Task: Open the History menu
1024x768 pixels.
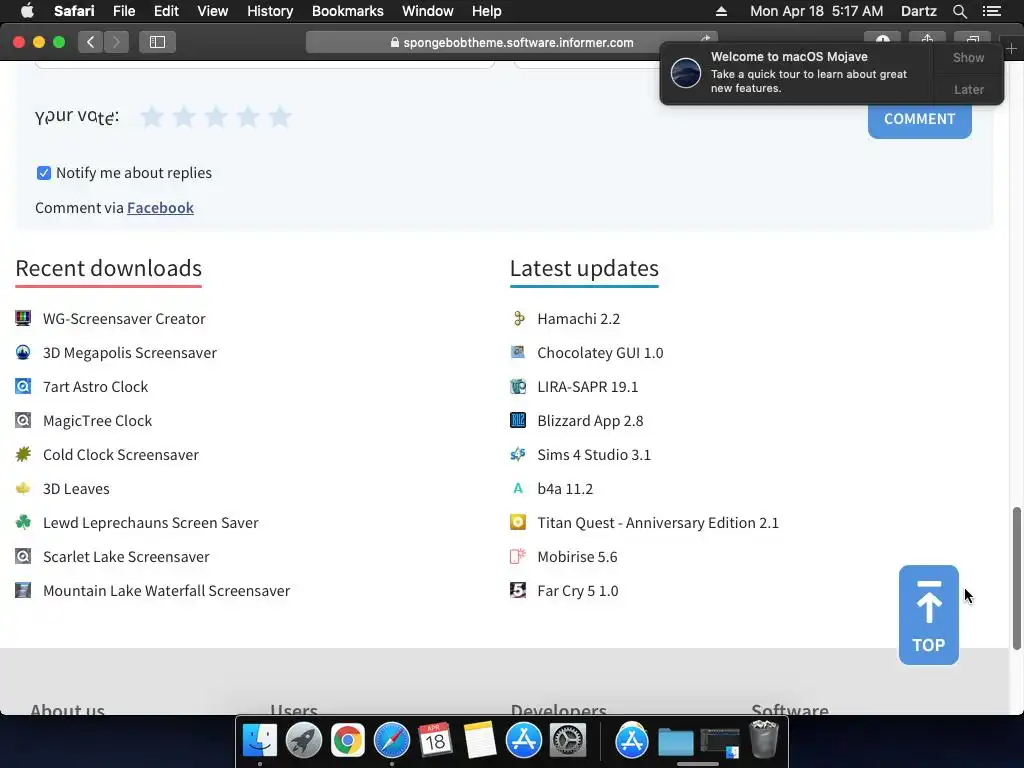Action: [x=270, y=11]
